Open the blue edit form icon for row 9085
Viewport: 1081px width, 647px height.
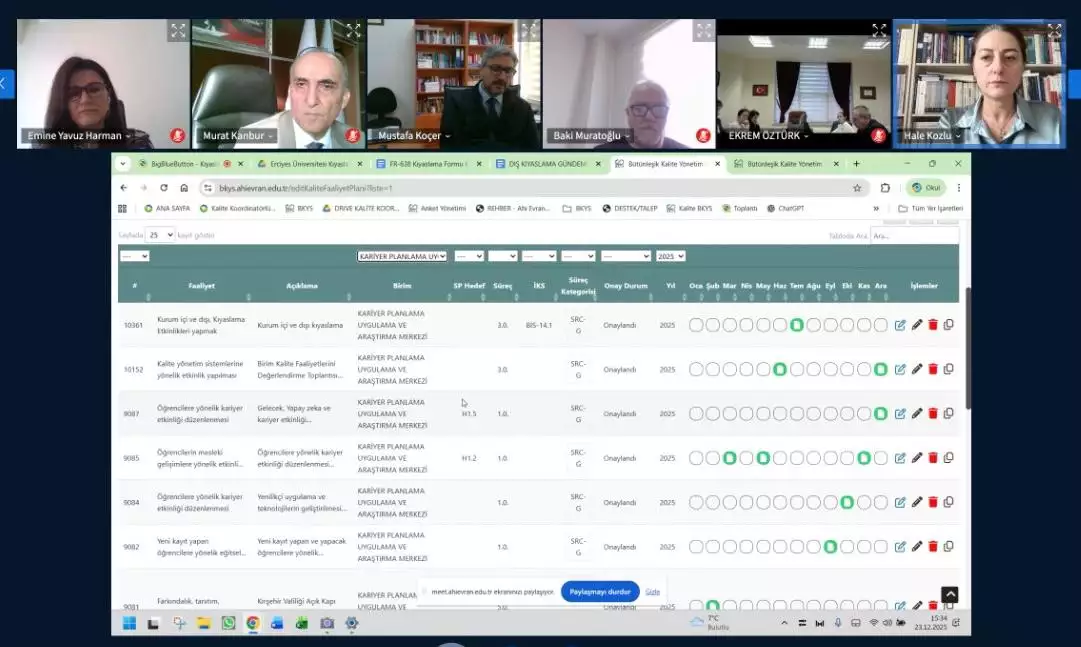click(900, 458)
